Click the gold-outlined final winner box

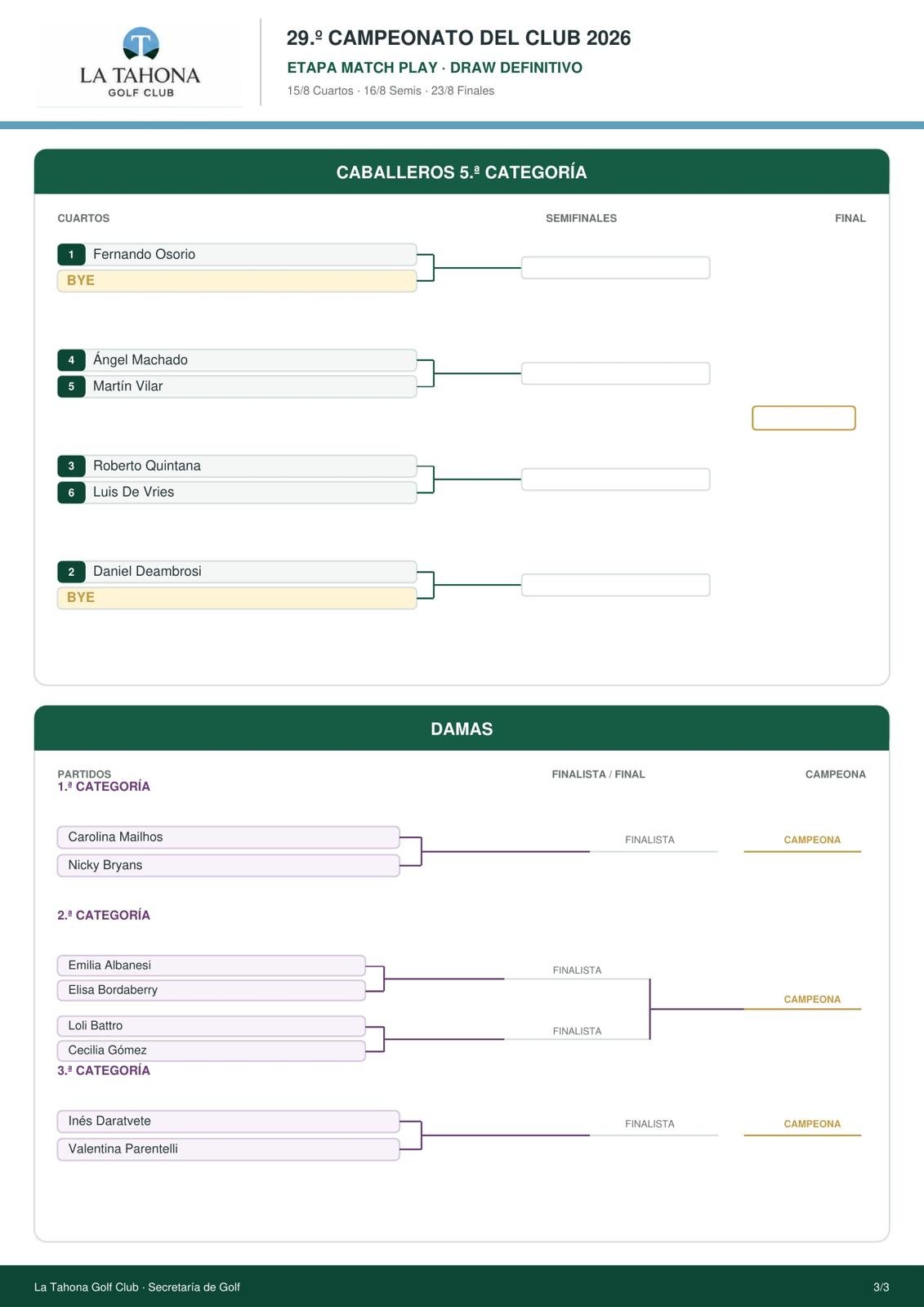(804, 418)
